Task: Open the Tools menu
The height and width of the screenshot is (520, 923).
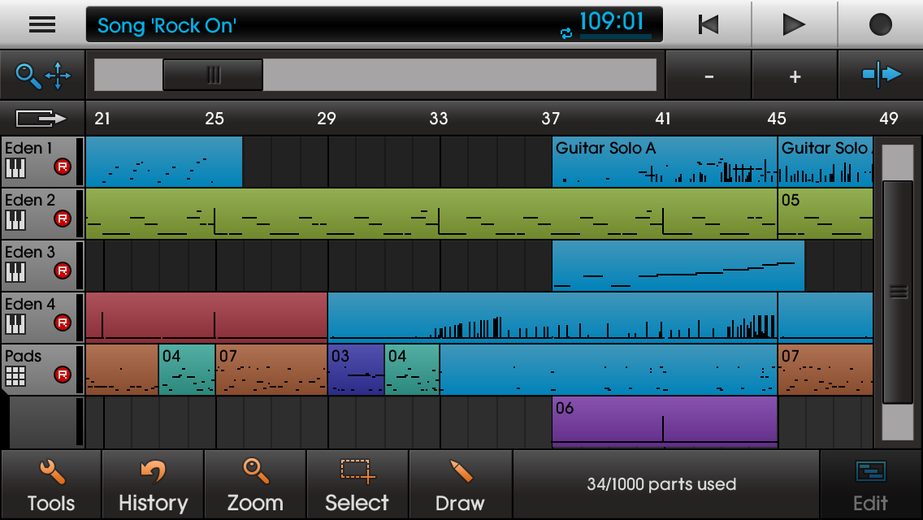Action: click(x=51, y=485)
